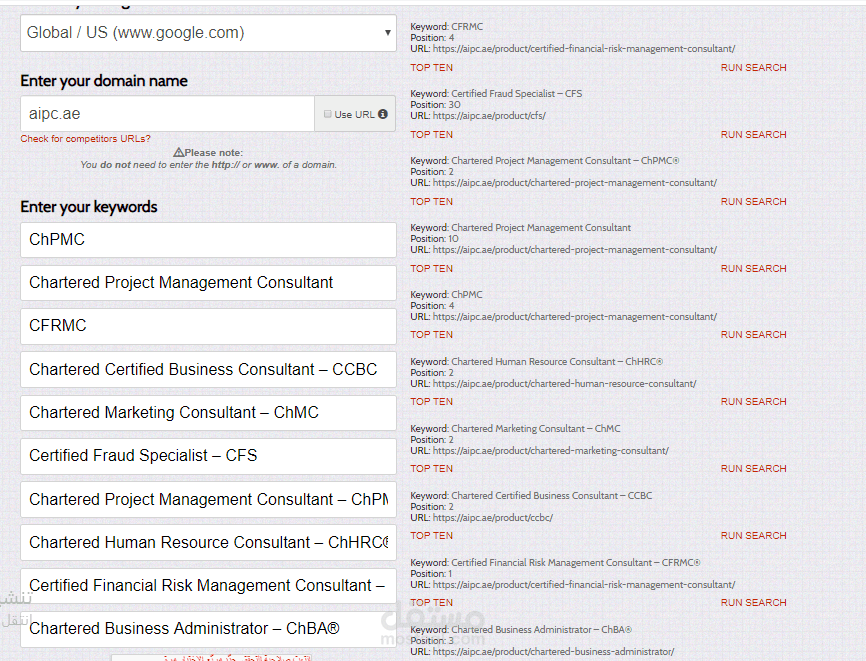Open the Check for competitors URLs link
The image size is (866, 661).
click(85, 139)
